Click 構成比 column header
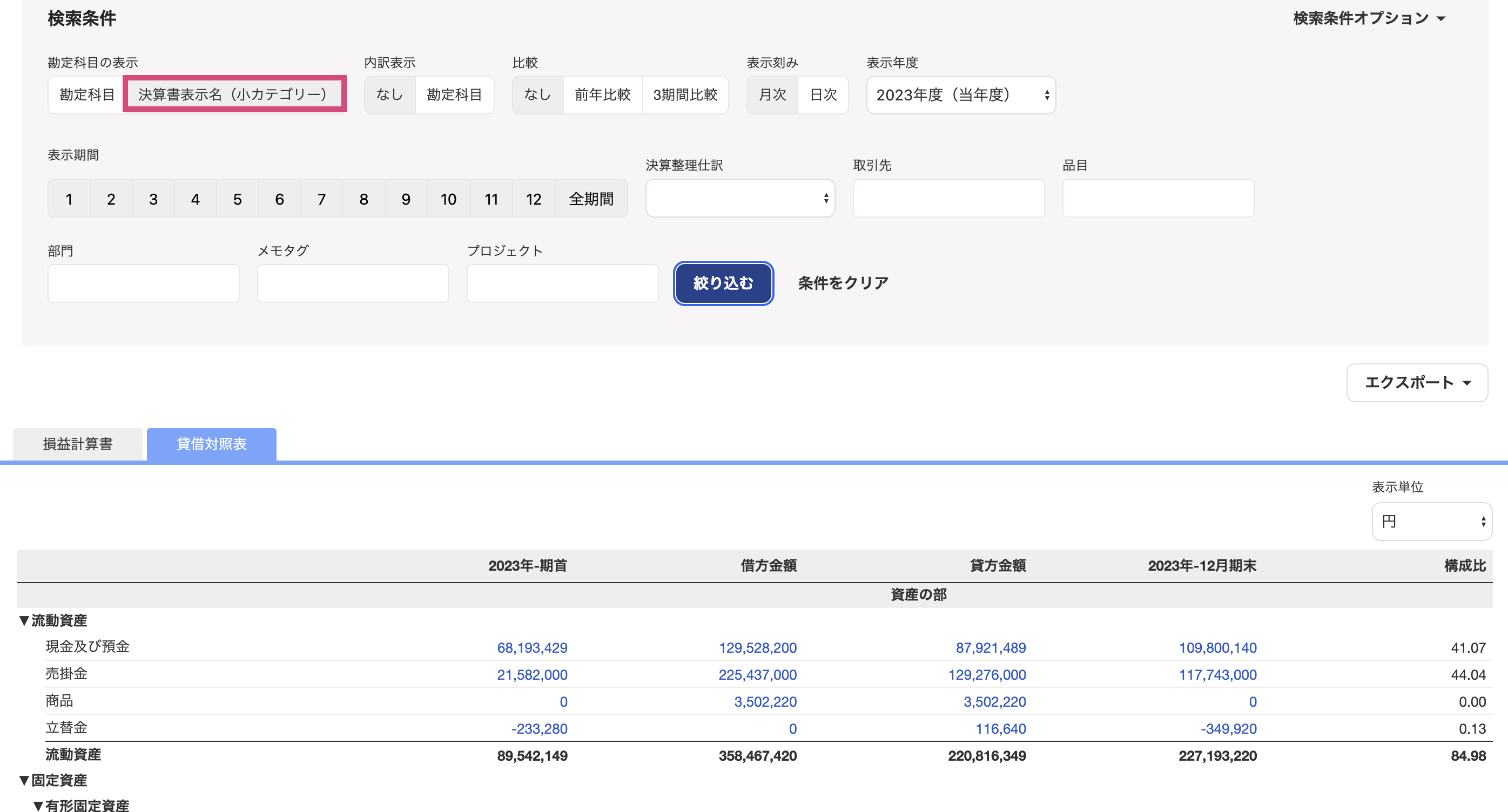1508x812 pixels. tap(1465, 565)
